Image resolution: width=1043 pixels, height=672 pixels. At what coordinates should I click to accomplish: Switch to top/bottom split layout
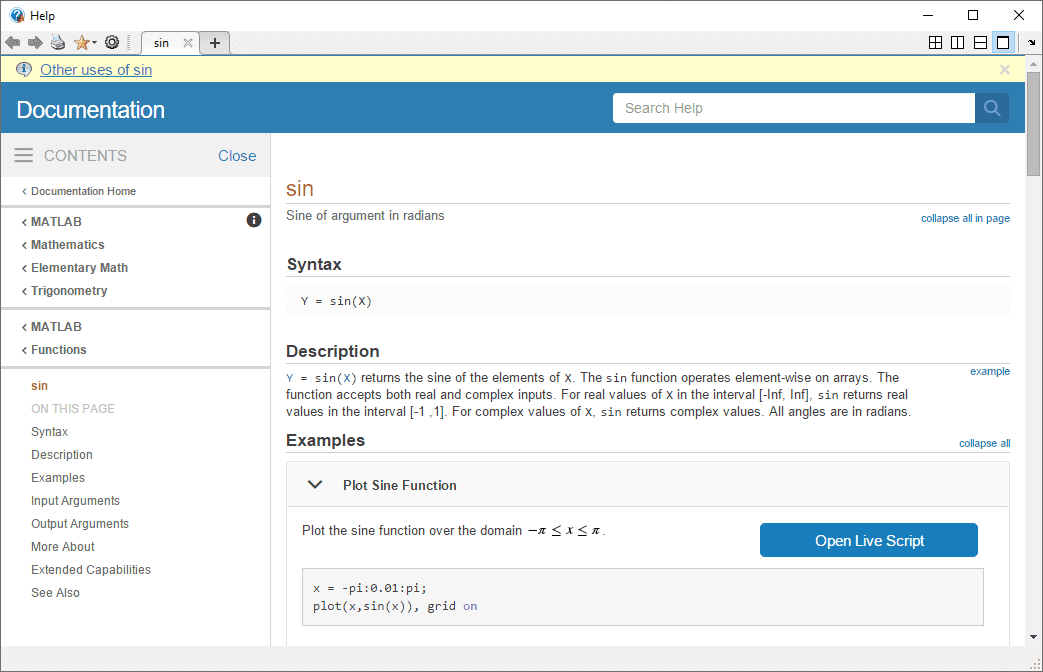click(980, 43)
